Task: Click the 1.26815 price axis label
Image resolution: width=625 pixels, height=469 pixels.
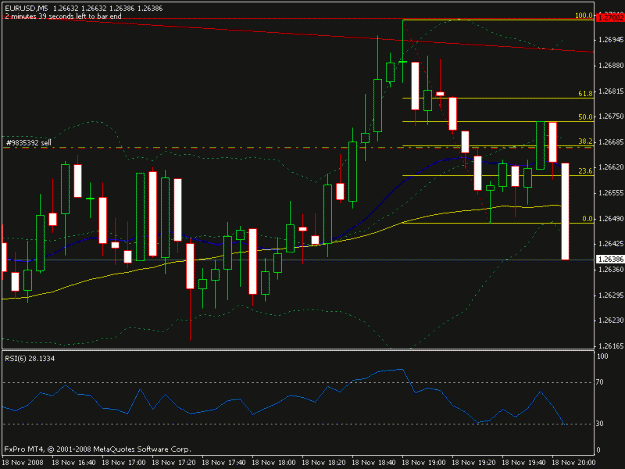Action: click(x=611, y=91)
